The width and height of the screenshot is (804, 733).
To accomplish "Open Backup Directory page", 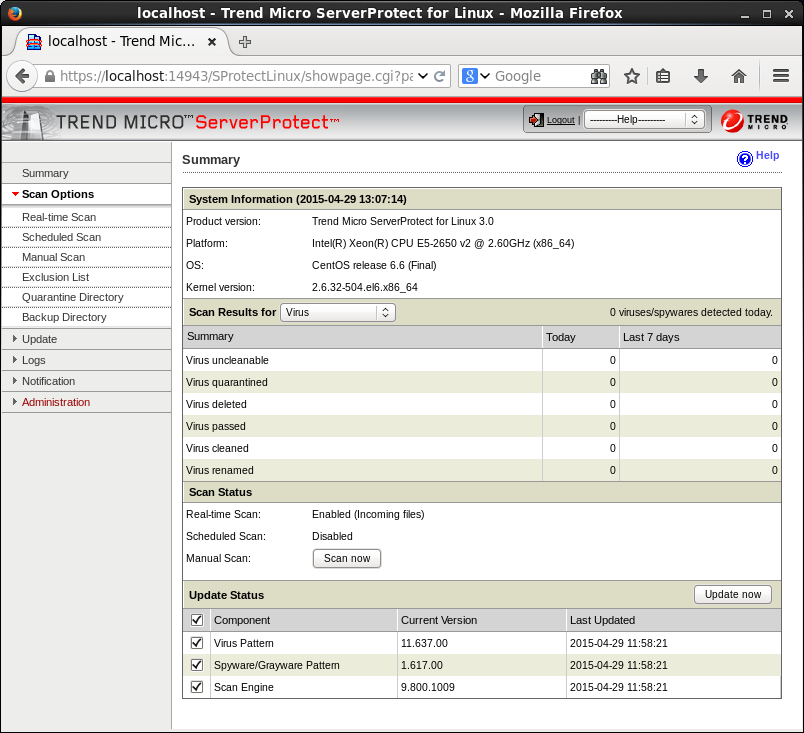I will (x=64, y=317).
